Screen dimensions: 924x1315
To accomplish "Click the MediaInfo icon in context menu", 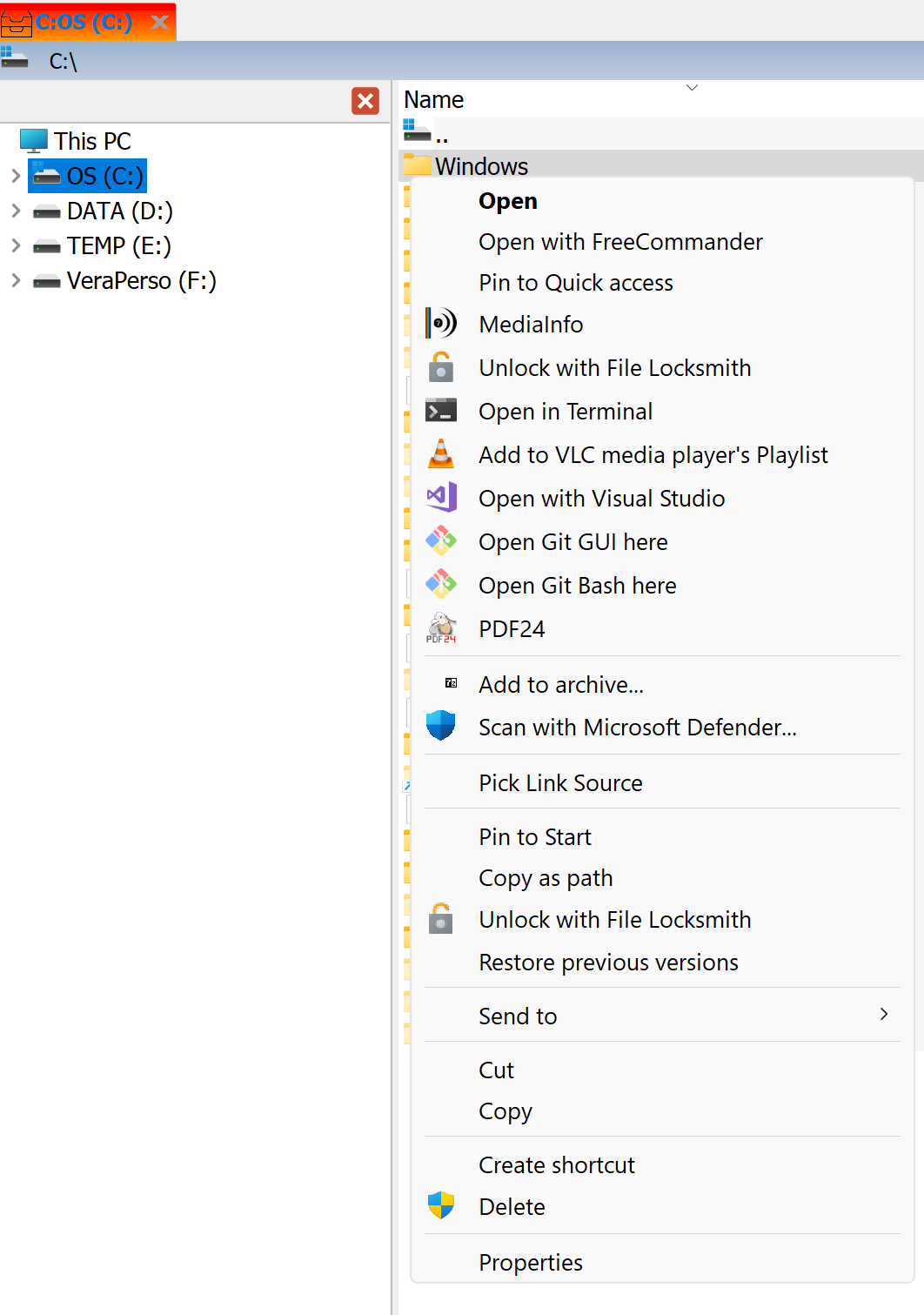I will click(441, 324).
